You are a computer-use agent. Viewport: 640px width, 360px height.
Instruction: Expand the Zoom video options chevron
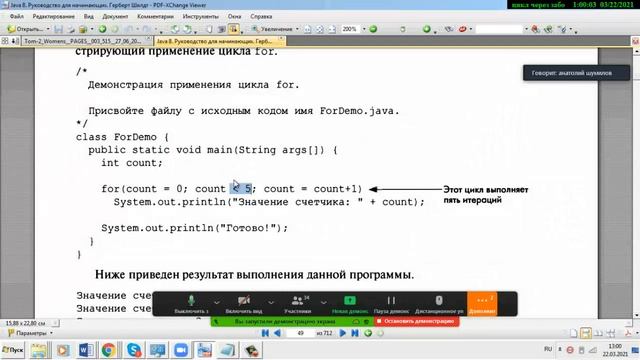(x=271, y=302)
